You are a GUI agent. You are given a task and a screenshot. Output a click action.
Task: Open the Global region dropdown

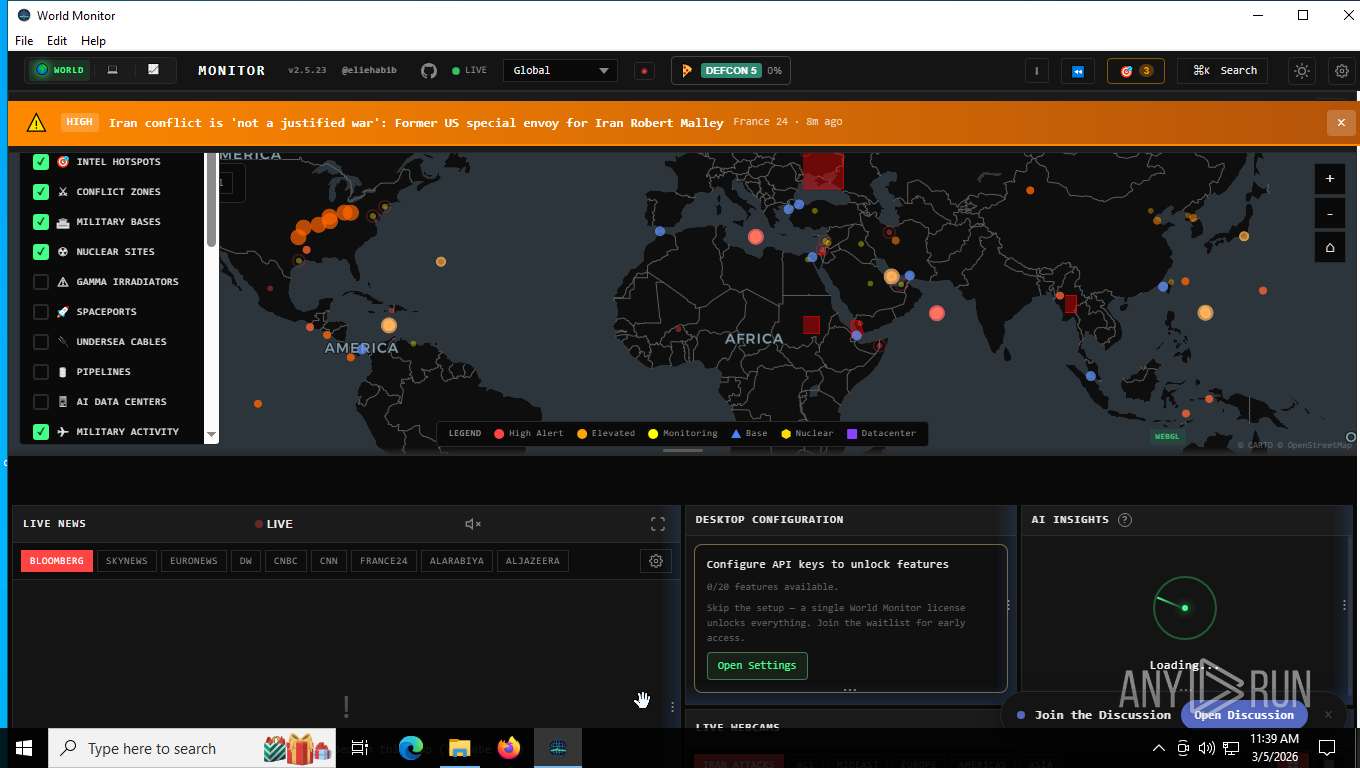point(560,70)
